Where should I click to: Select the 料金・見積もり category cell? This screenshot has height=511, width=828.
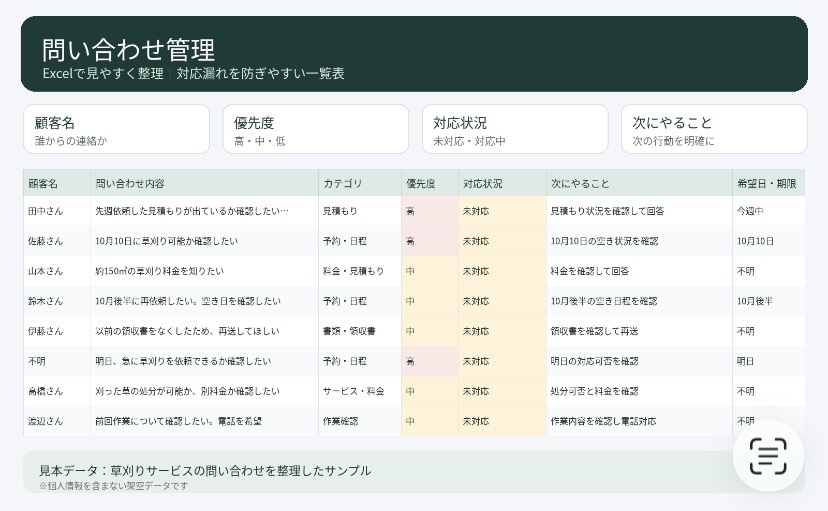[360, 271]
